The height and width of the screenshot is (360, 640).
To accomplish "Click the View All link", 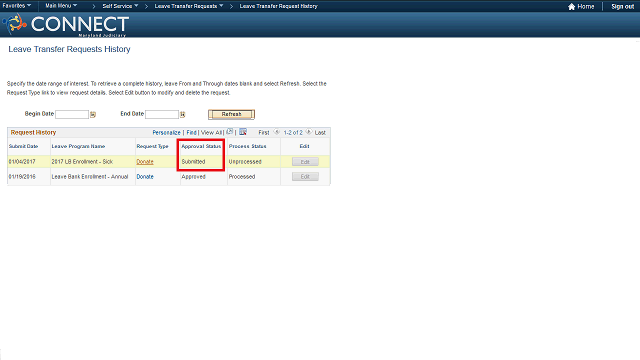I will [211, 133].
